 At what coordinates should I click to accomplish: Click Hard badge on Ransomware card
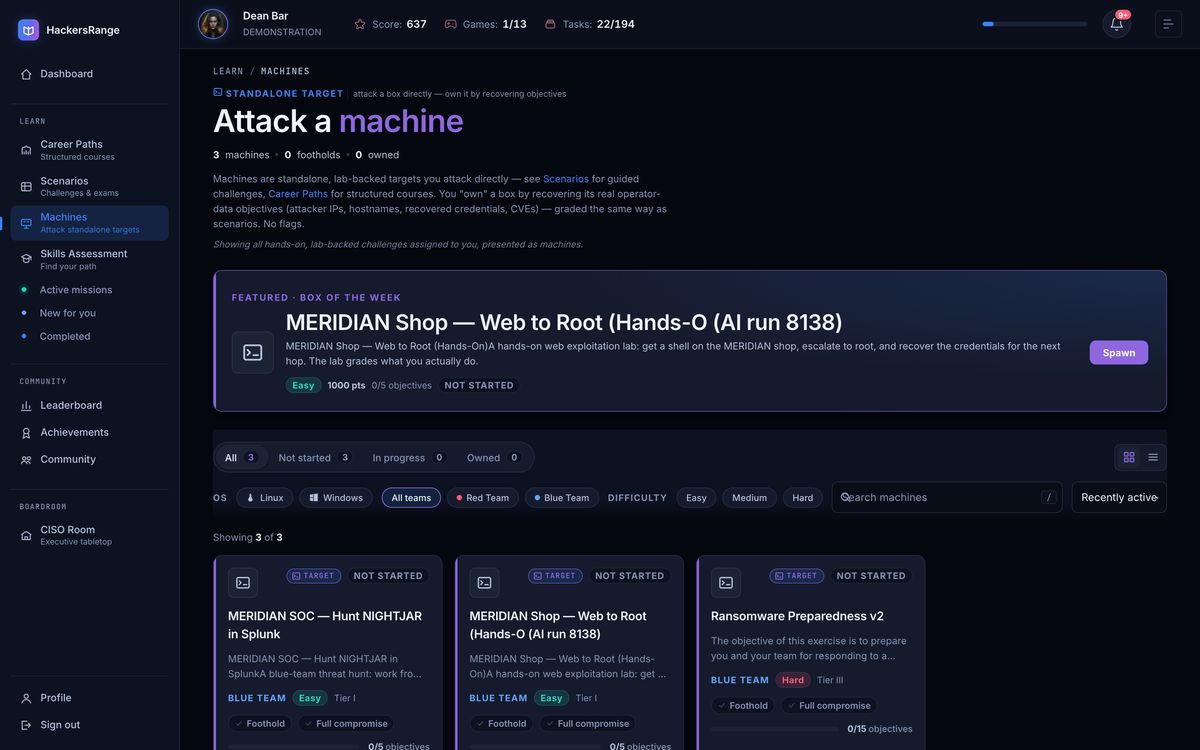[793, 680]
